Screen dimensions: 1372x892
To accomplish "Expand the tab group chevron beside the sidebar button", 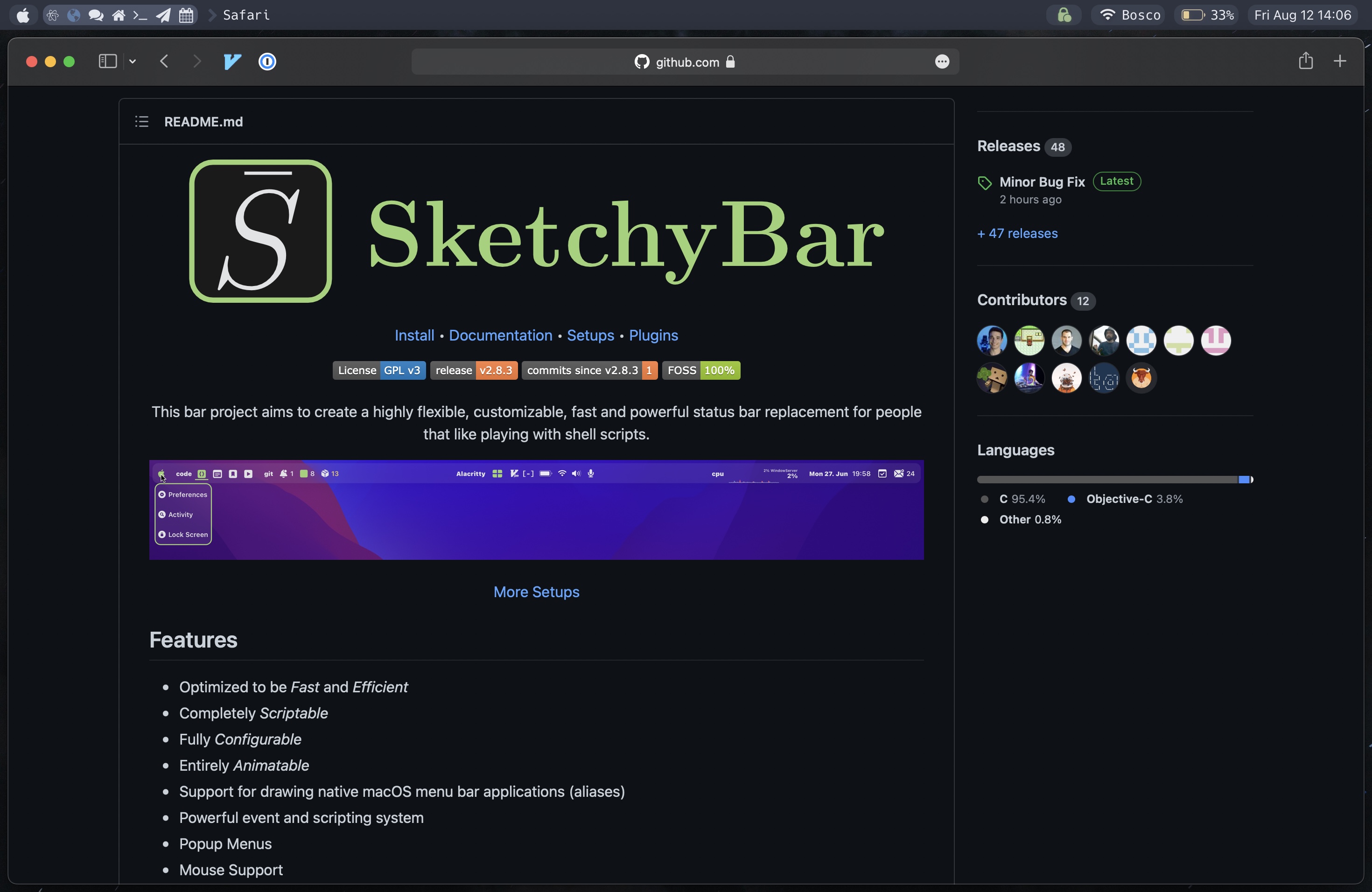I will pos(133,62).
